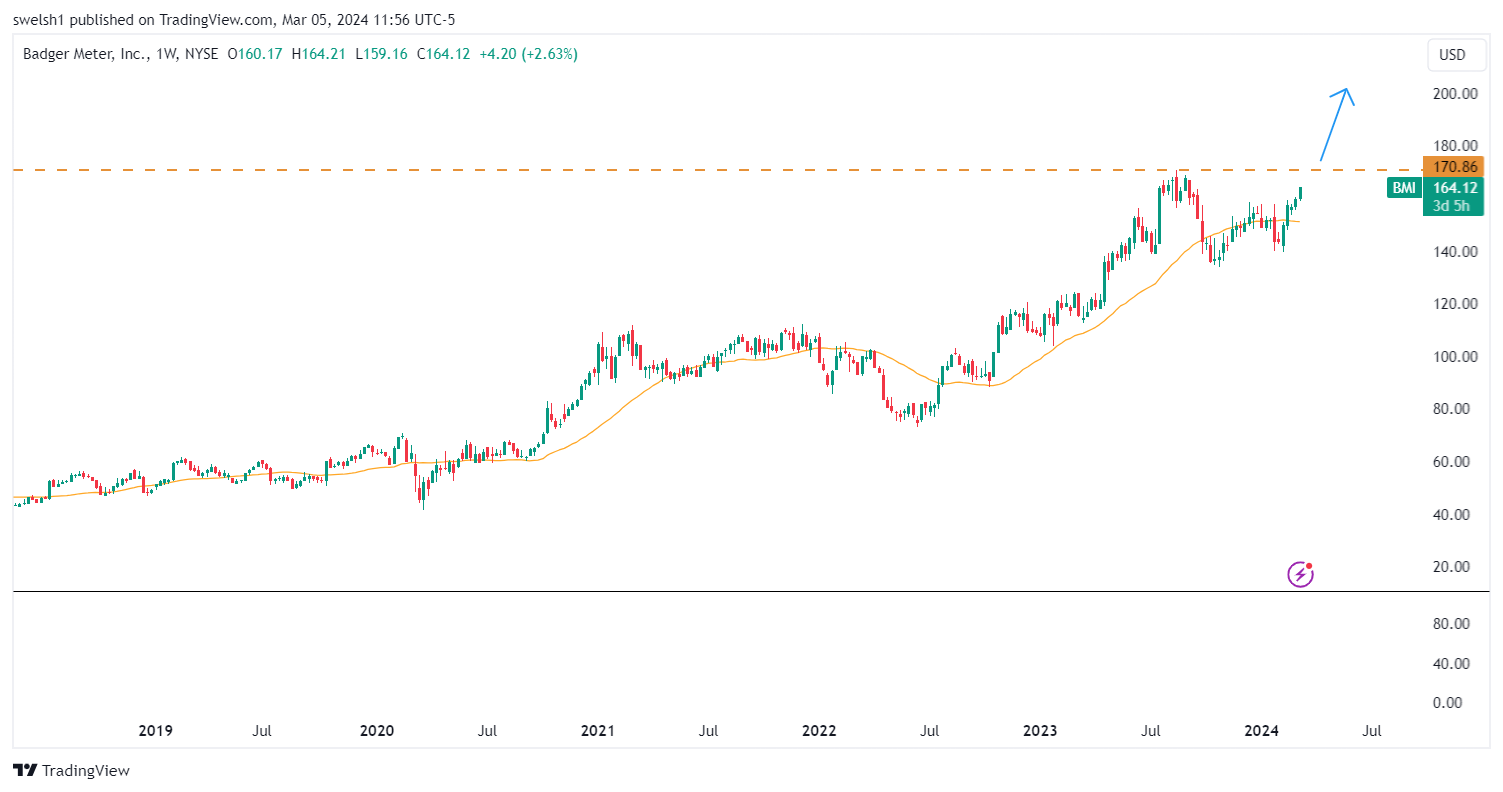
Task: Click the H164.21 high value
Action: [x=317, y=54]
